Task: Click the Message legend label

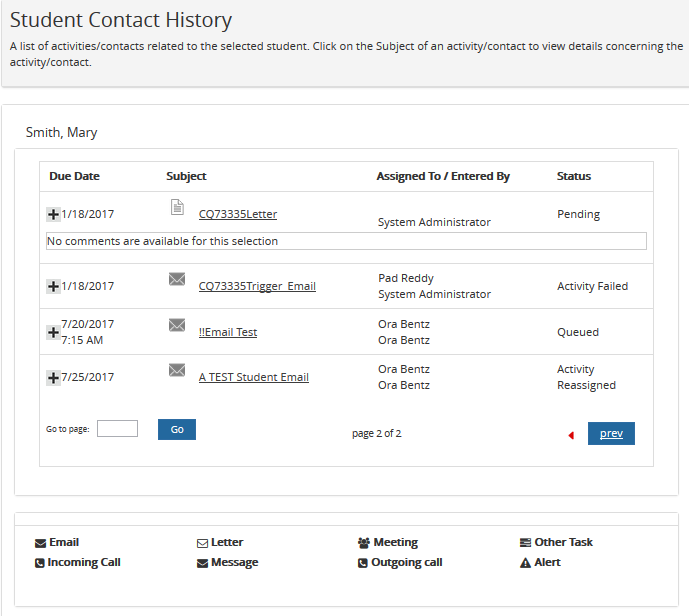Action: pyautogui.click(x=235, y=562)
